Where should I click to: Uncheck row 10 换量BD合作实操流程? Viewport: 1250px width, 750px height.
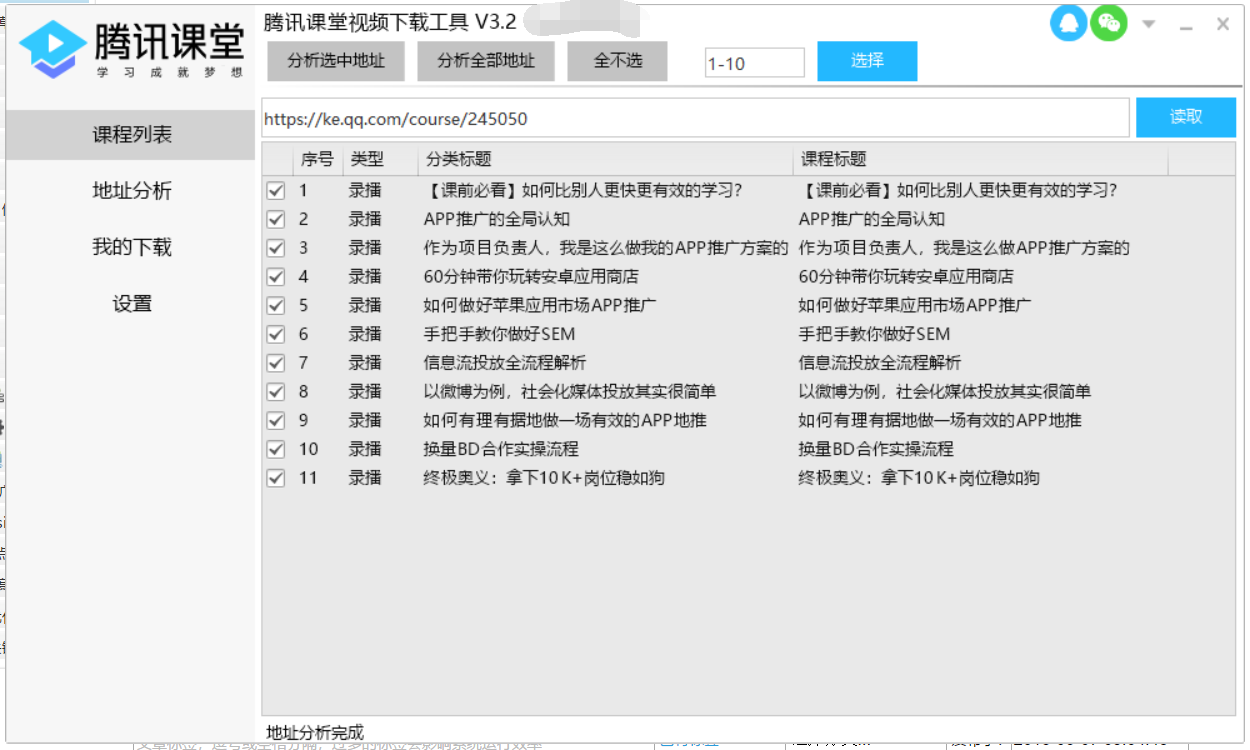click(x=276, y=449)
